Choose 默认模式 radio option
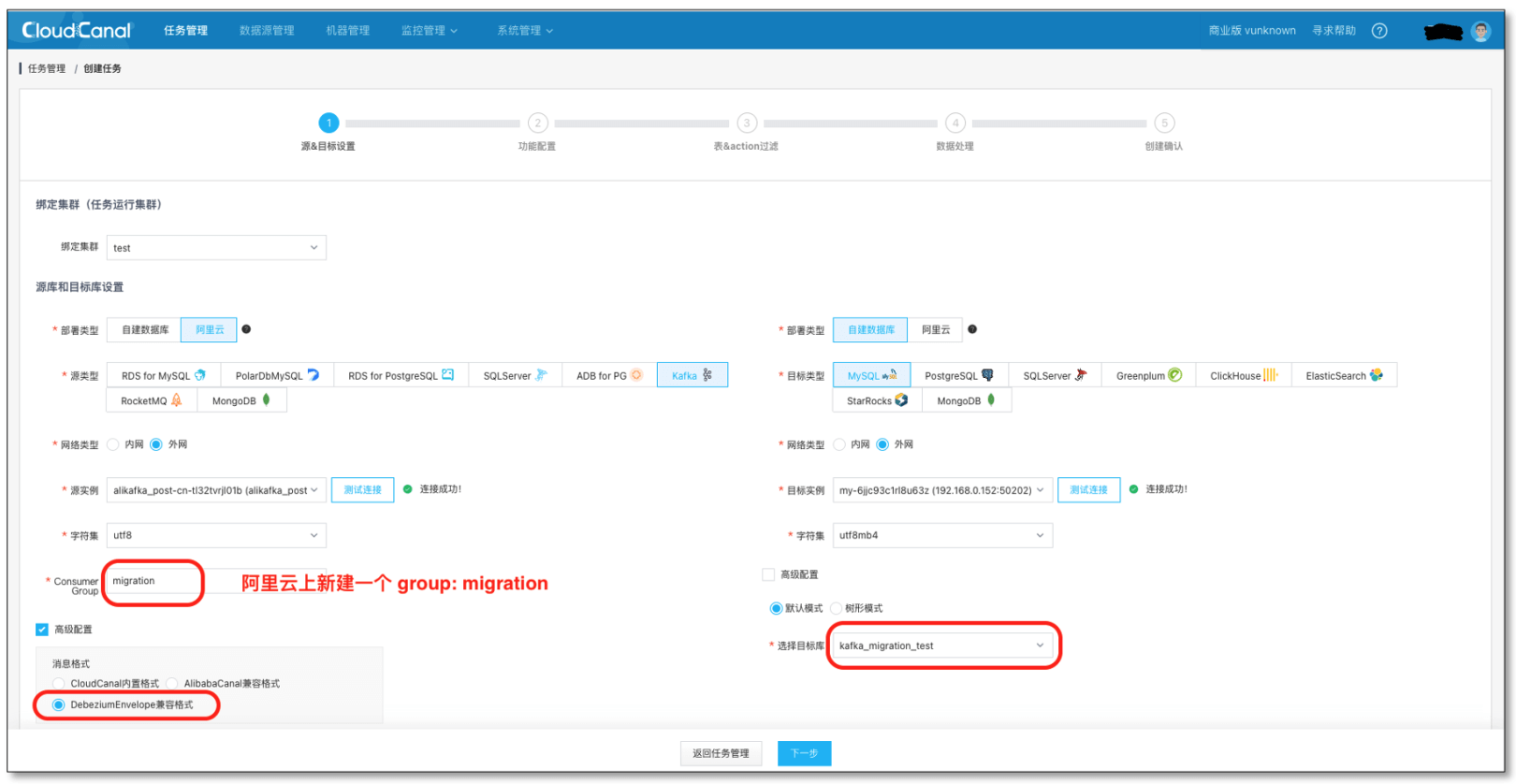This screenshot has height=784, width=1516. 776,608
